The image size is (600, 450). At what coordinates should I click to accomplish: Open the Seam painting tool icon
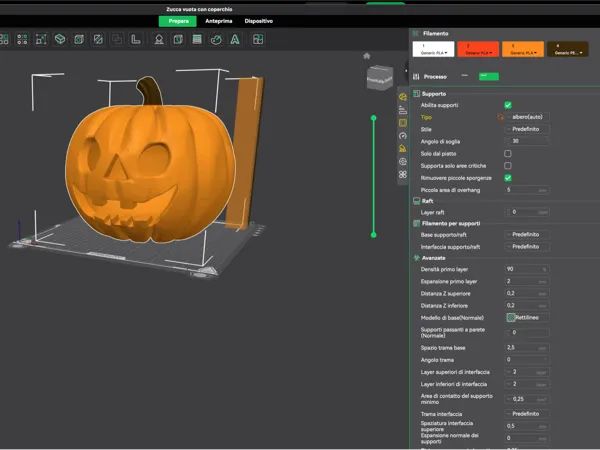(178, 39)
